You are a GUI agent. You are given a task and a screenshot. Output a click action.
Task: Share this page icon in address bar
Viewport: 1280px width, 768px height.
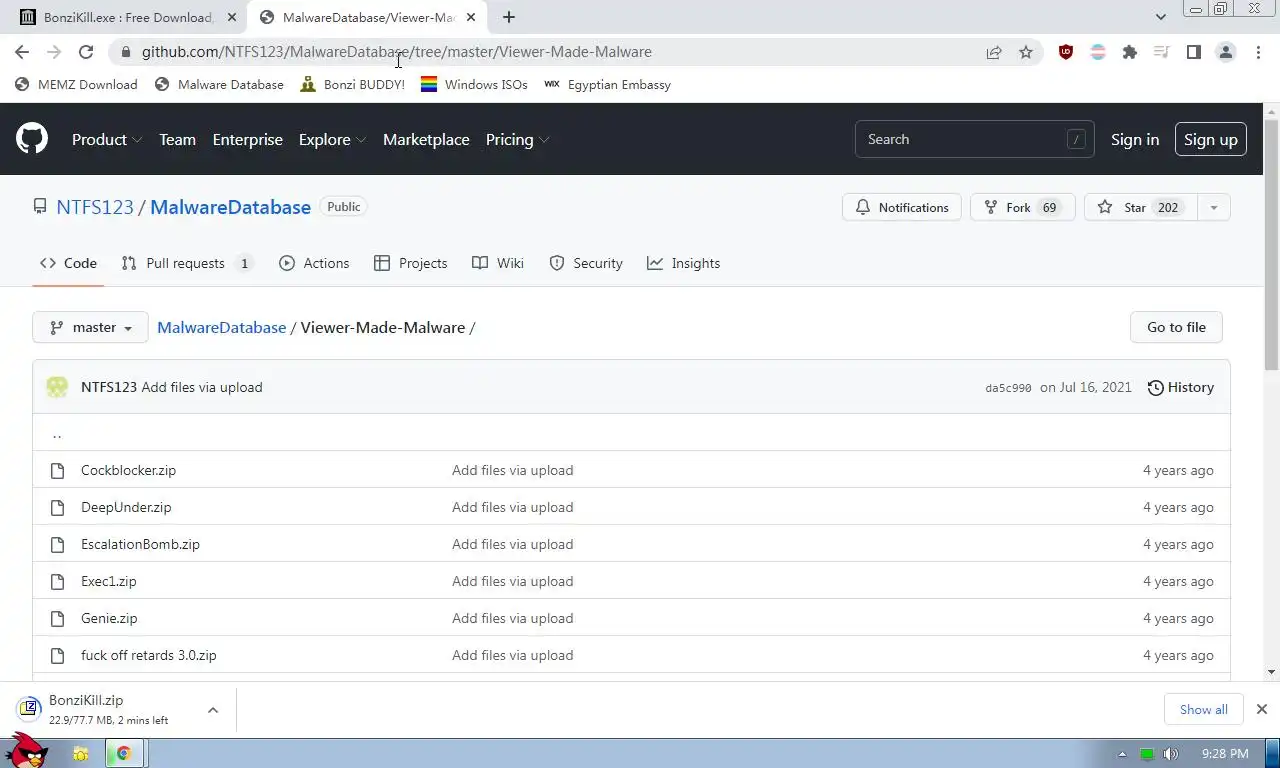pos(994,52)
